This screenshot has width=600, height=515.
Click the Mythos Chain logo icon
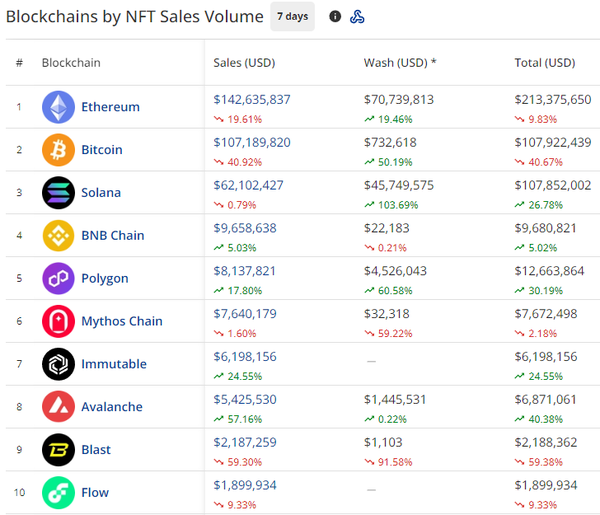click(x=58, y=321)
